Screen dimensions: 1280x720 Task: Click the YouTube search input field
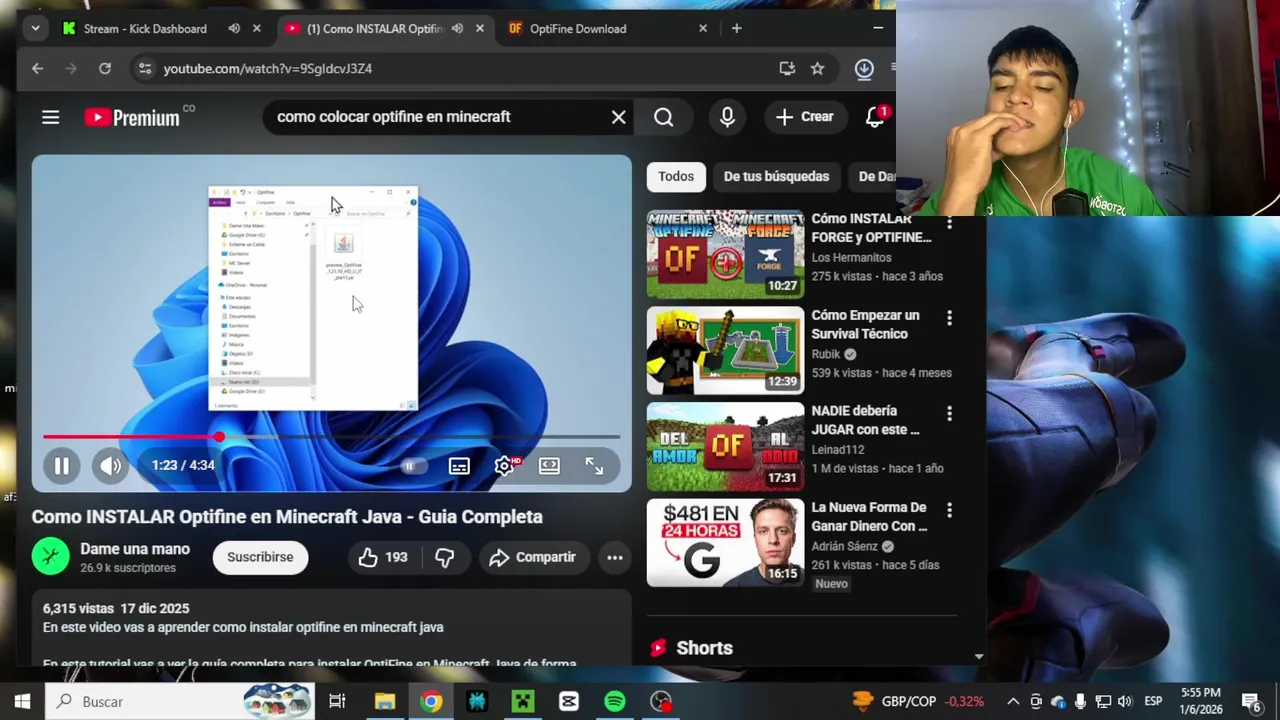(x=440, y=117)
